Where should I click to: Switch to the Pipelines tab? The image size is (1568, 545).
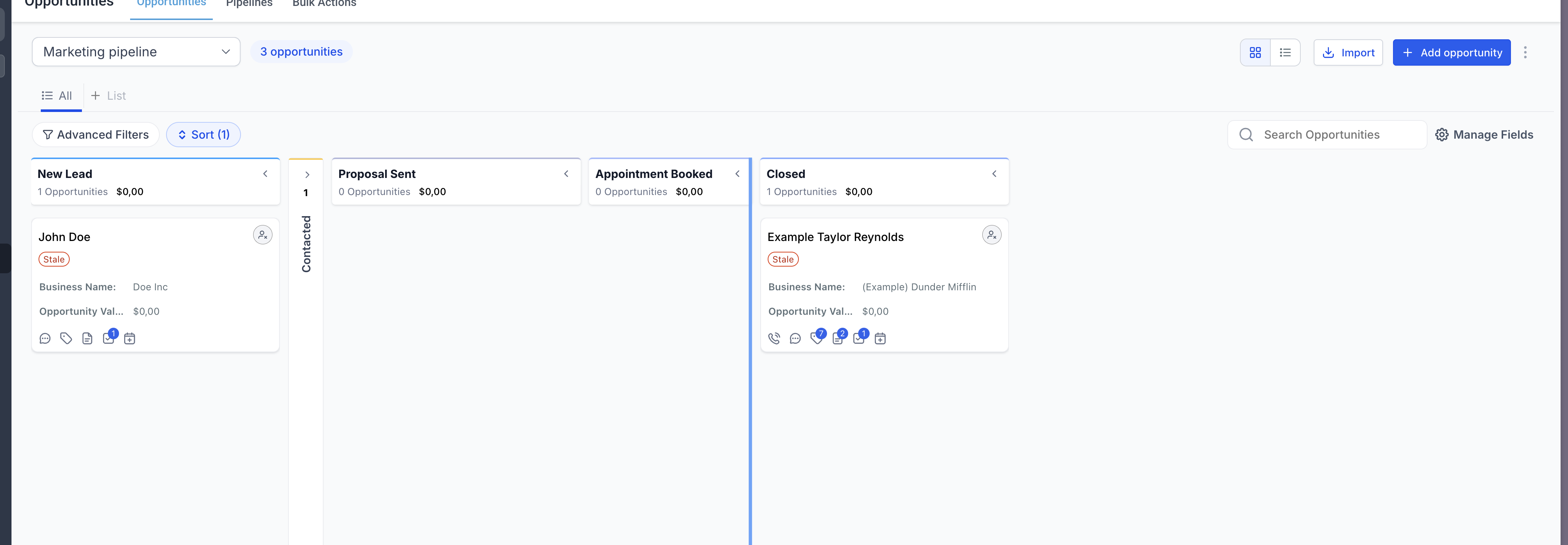[x=249, y=4]
